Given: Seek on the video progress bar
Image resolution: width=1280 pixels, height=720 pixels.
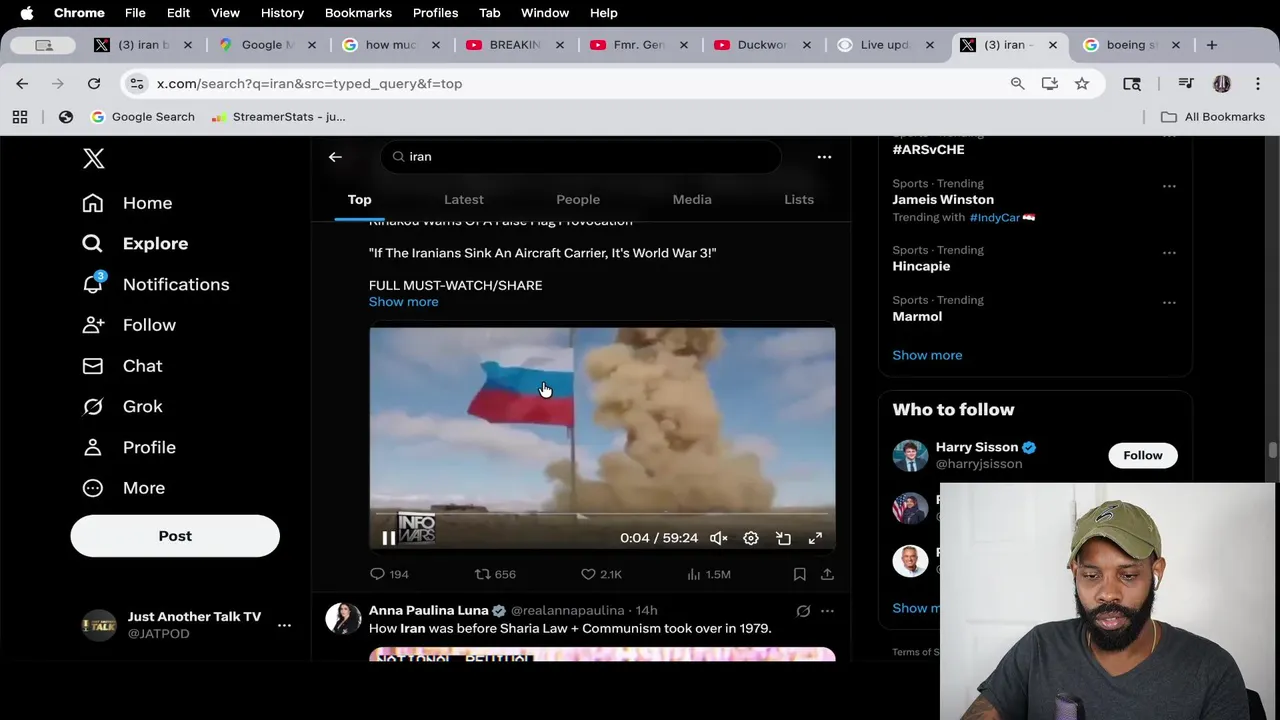Looking at the screenshot, I should tap(602, 516).
